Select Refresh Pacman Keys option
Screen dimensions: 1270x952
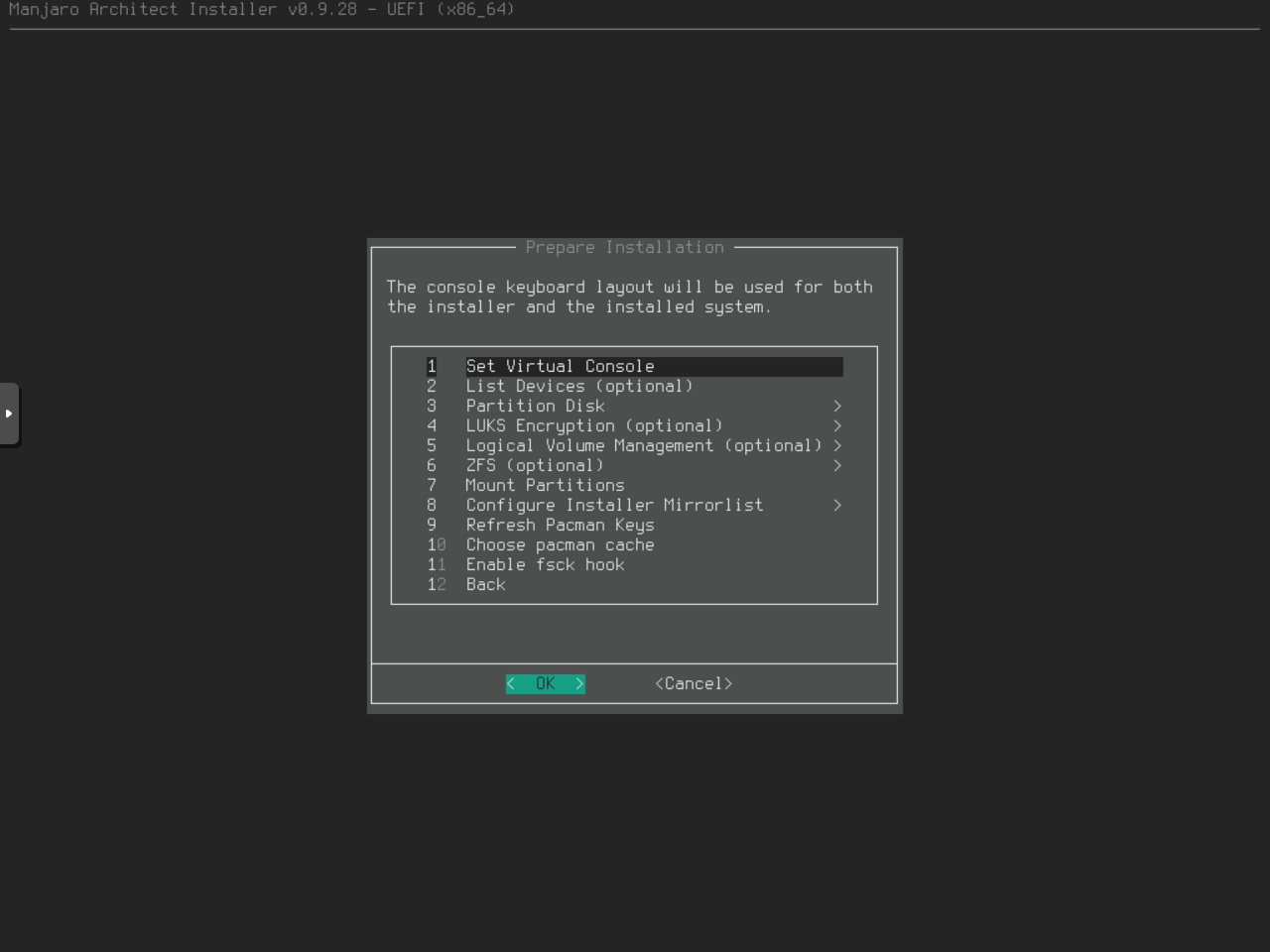click(x=560, y=526)
